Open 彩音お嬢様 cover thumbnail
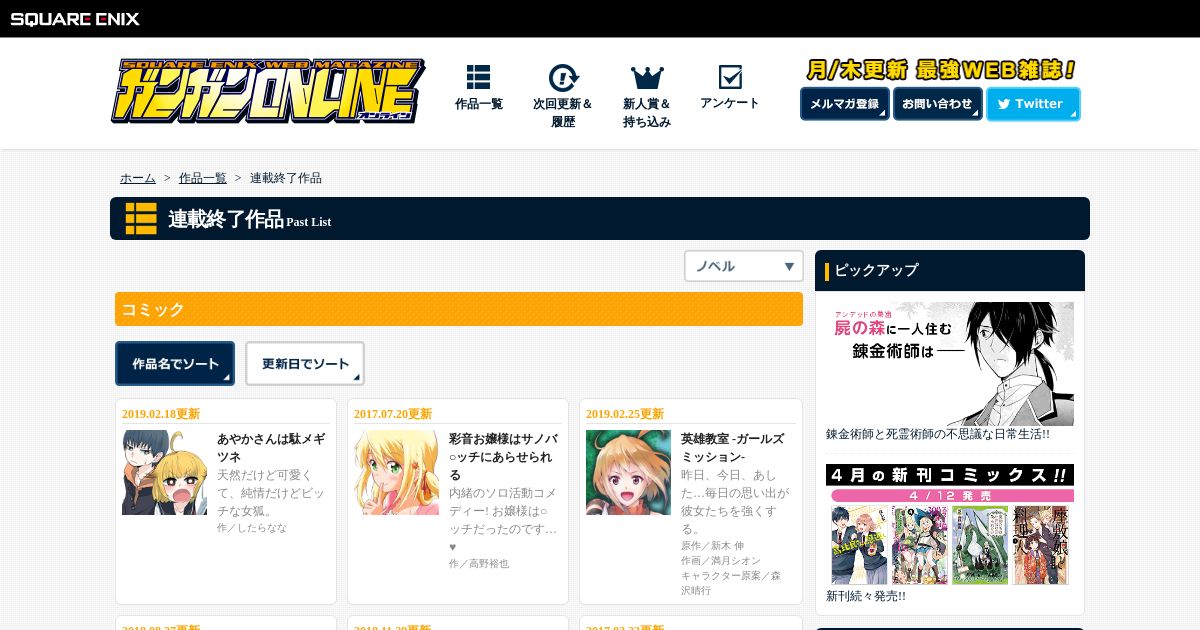Screen dimensions: 1200x630 point(396,472)
